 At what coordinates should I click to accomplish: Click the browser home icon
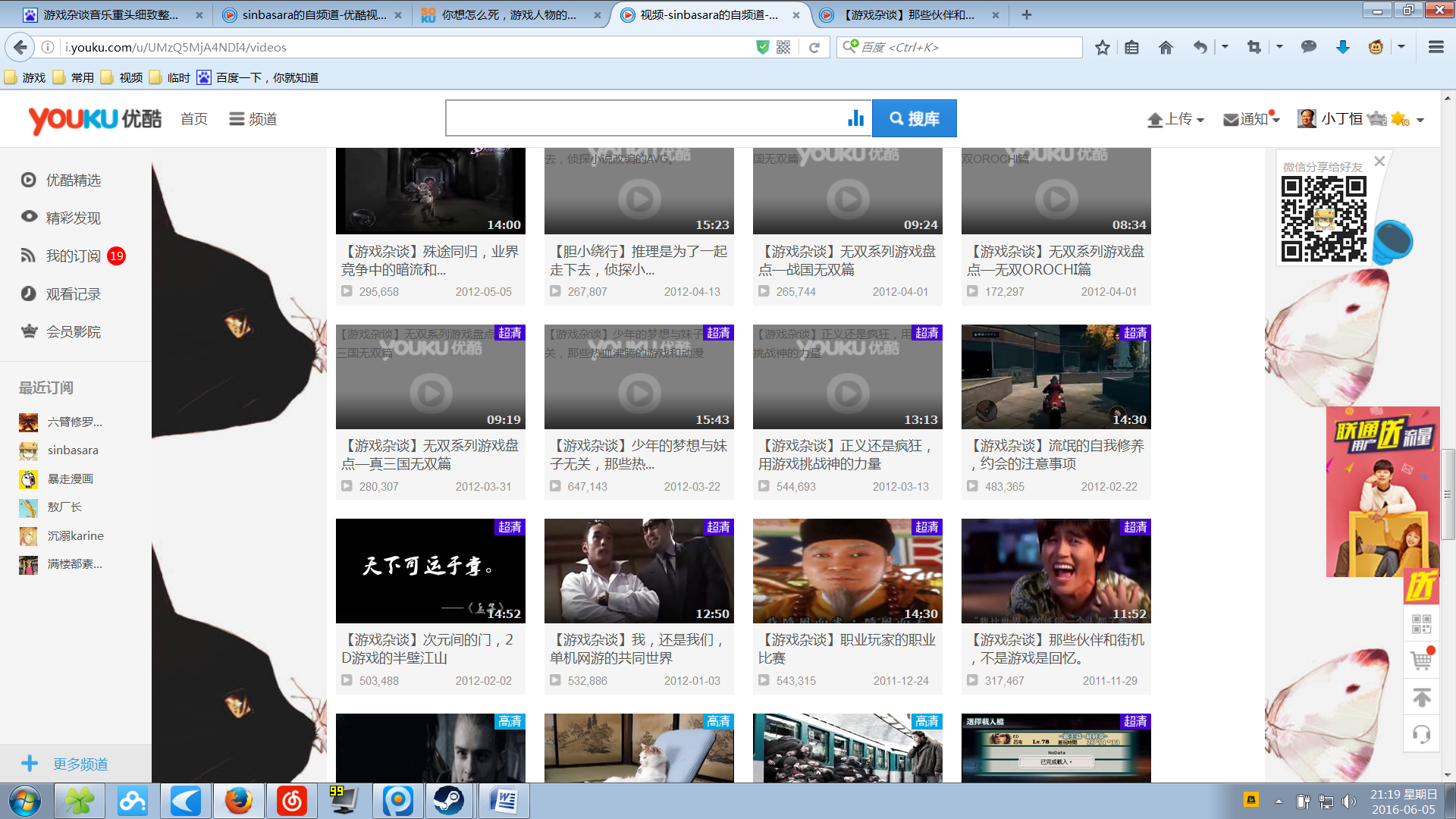[x=1166, y=48]
